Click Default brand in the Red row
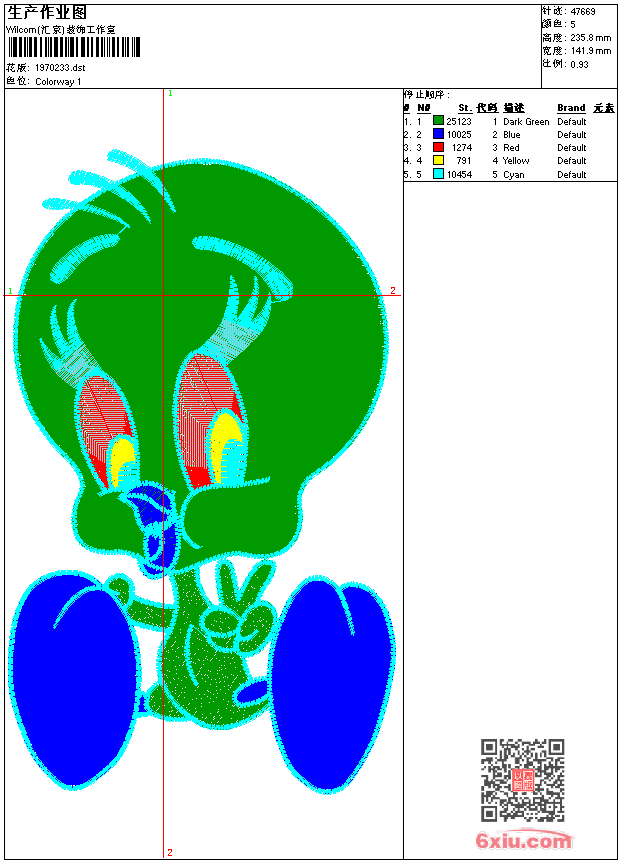The image size is (620, 860). [571, 148]
